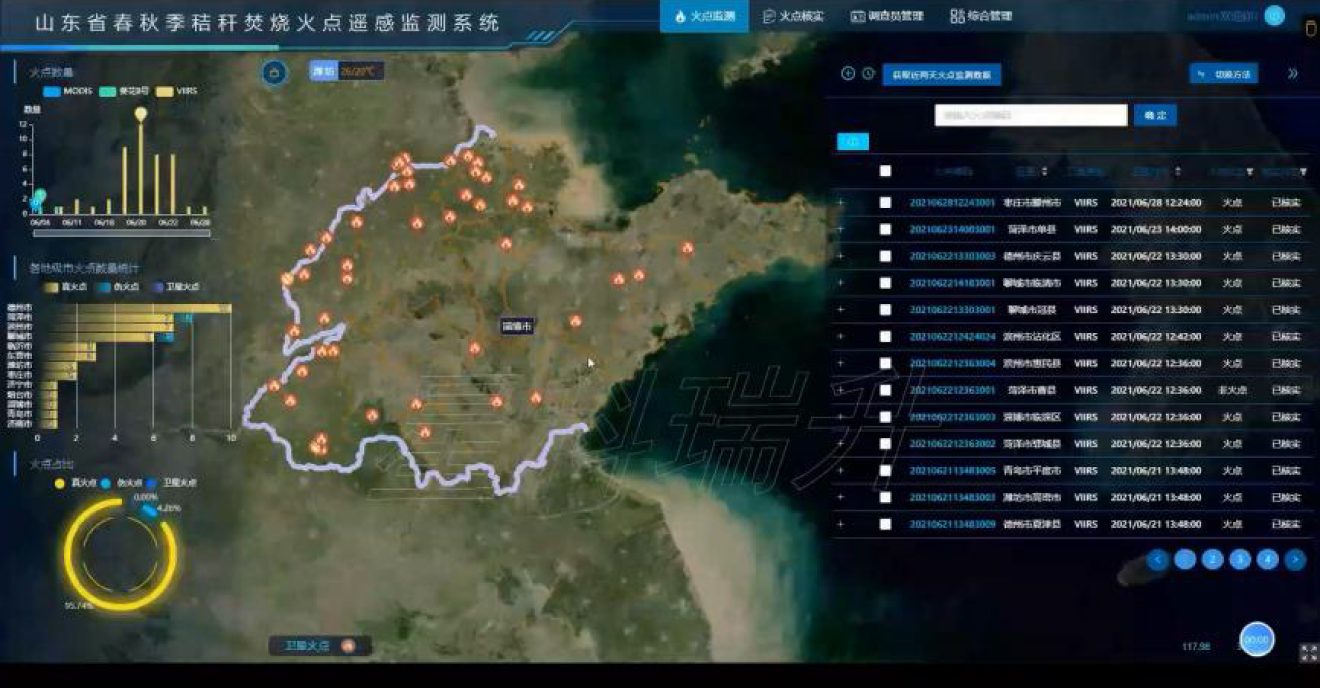Image resolution: width=1320 pixels, height=688 pixels.
Task: Click the clock history icon
Action: (868, 73)
